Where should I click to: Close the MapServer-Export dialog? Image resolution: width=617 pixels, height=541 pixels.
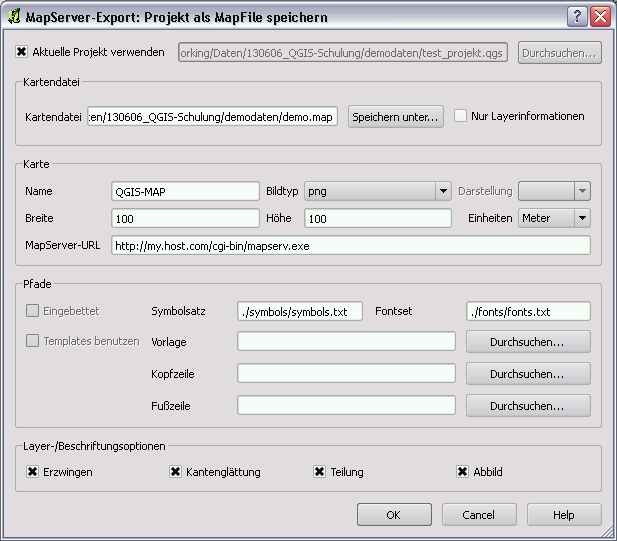[x=600, y=16]
